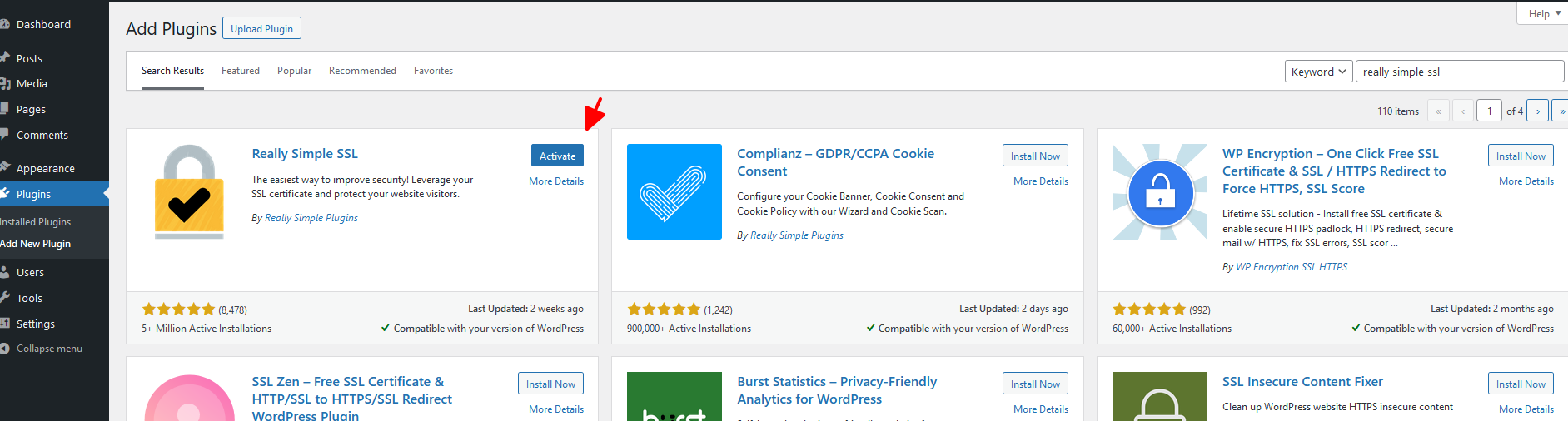Image resolution: width=1568 pixels, height=421 pixels.
Task: Install Now for SSL Insecure Content Fixer
Action: [x=1521, y=384]
